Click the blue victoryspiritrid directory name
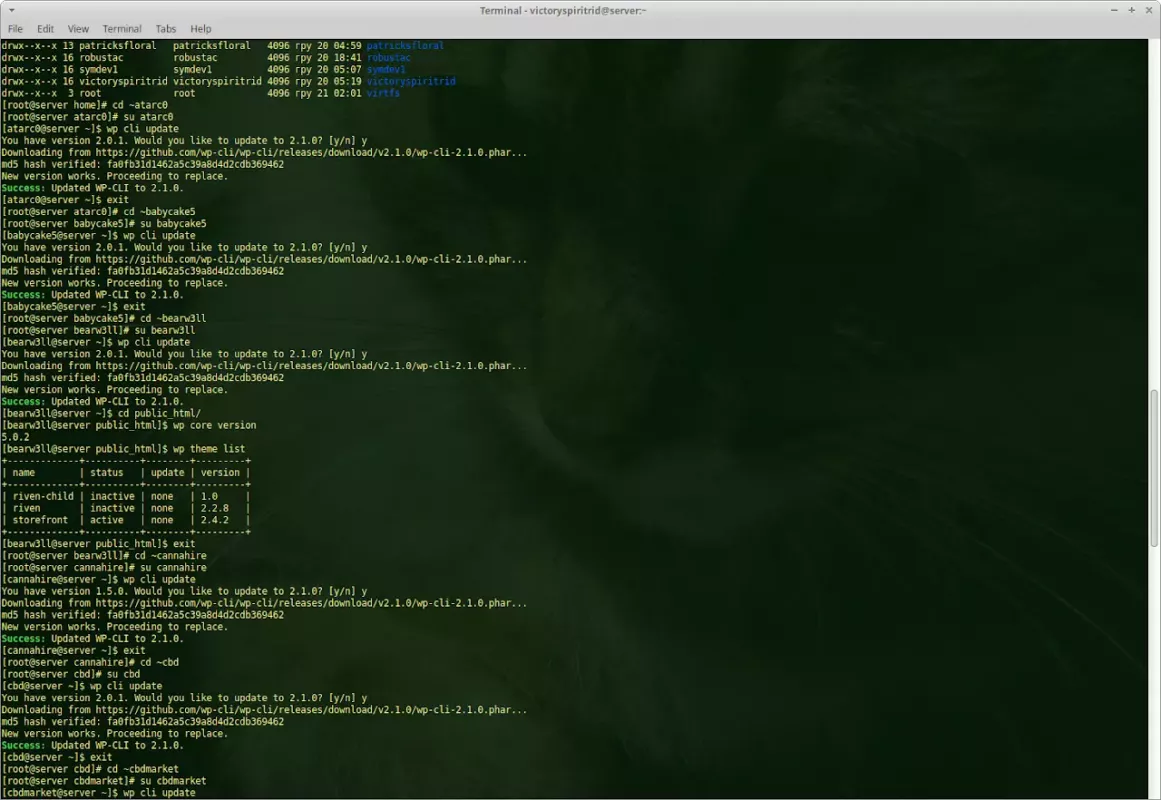The width and height of the screenshot is (1161, 800). point(410,81)
